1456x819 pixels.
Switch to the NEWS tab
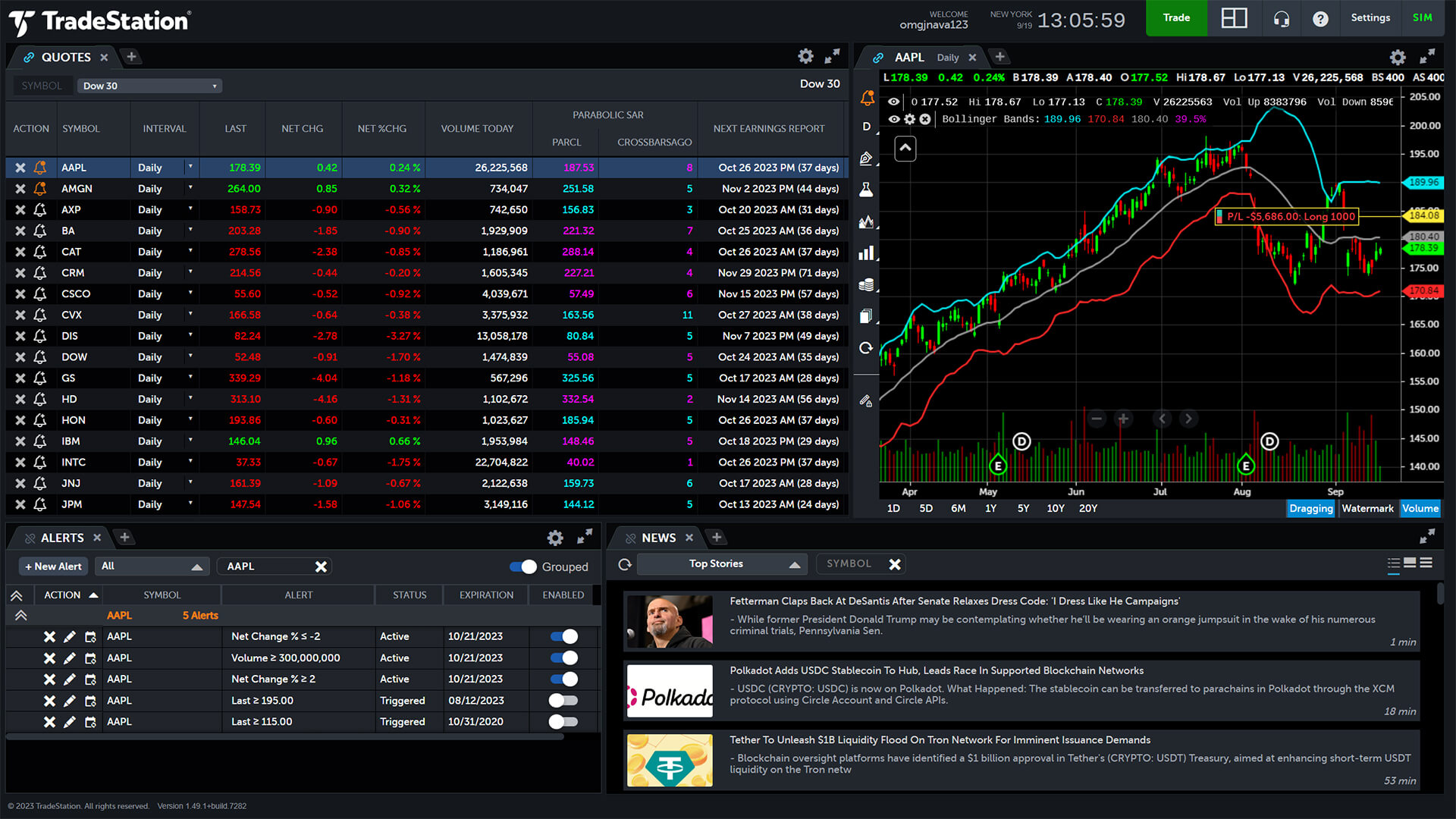pos(659,537)
